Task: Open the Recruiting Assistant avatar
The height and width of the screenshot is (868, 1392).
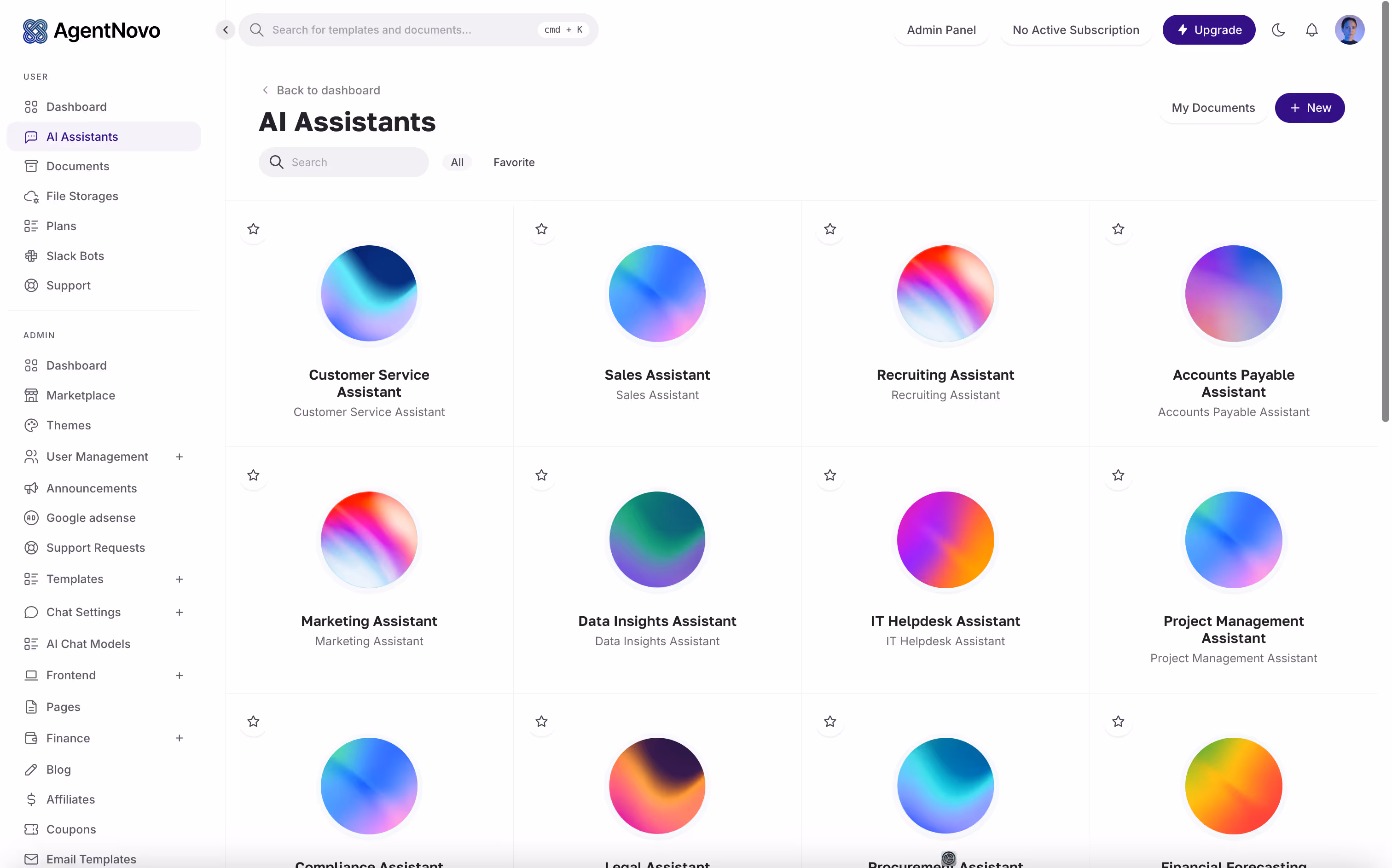Action: pos(945,293)
